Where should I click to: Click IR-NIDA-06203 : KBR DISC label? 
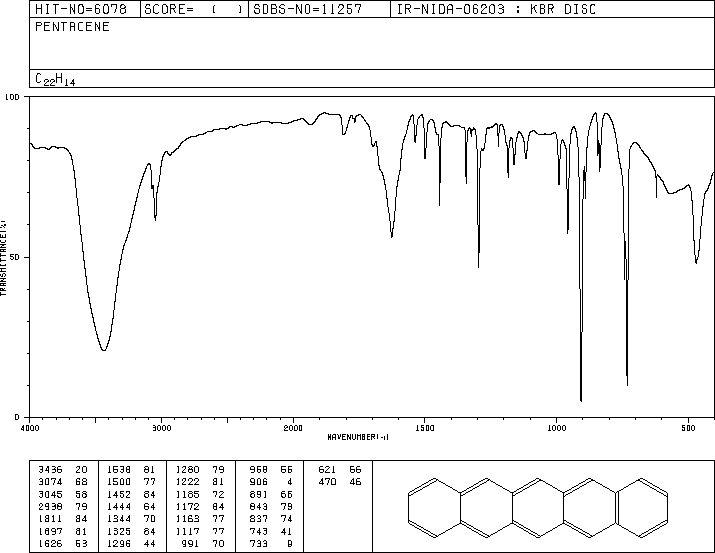point(496,9)
